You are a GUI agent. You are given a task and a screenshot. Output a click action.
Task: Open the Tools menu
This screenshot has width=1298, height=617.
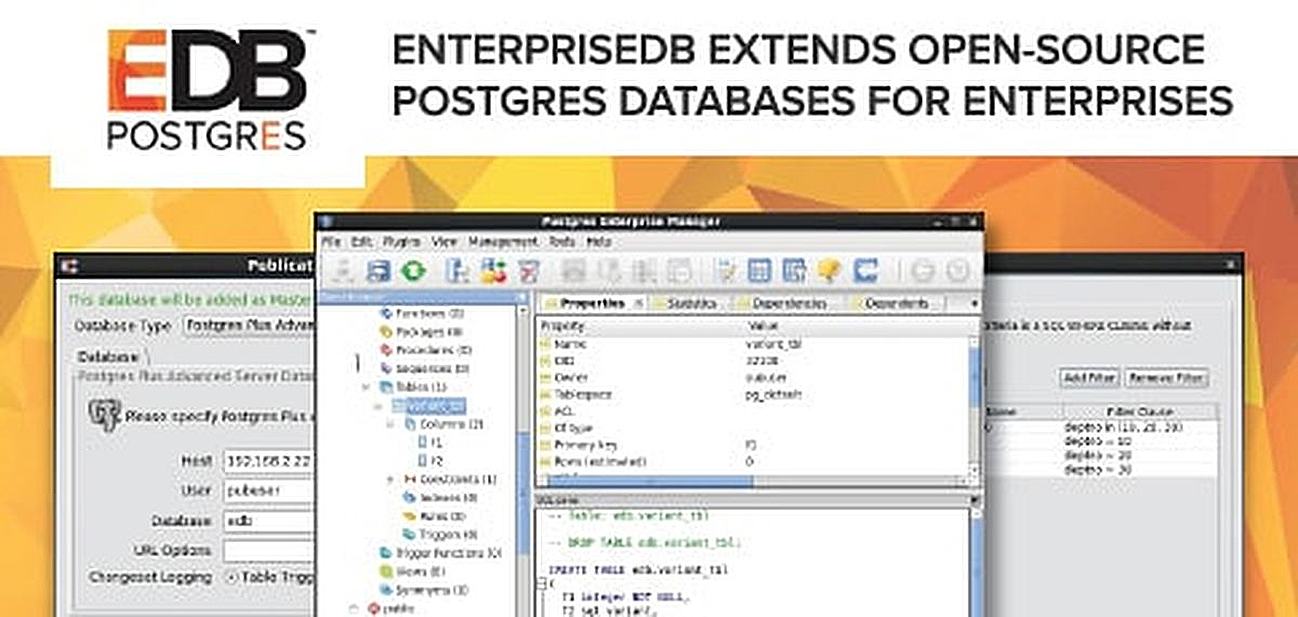562,242
